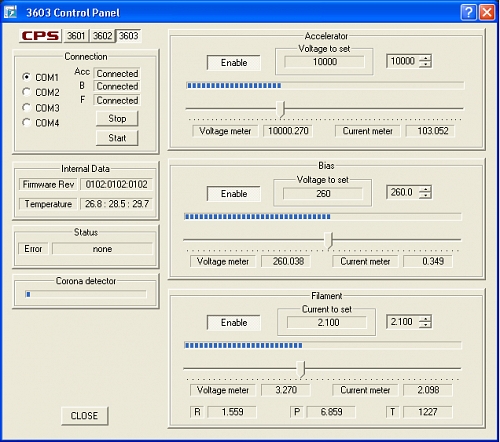Click the Bias voltage slider thumb
Image resolution: width=500 pixels, height=442 pixels.
point(329,241)
